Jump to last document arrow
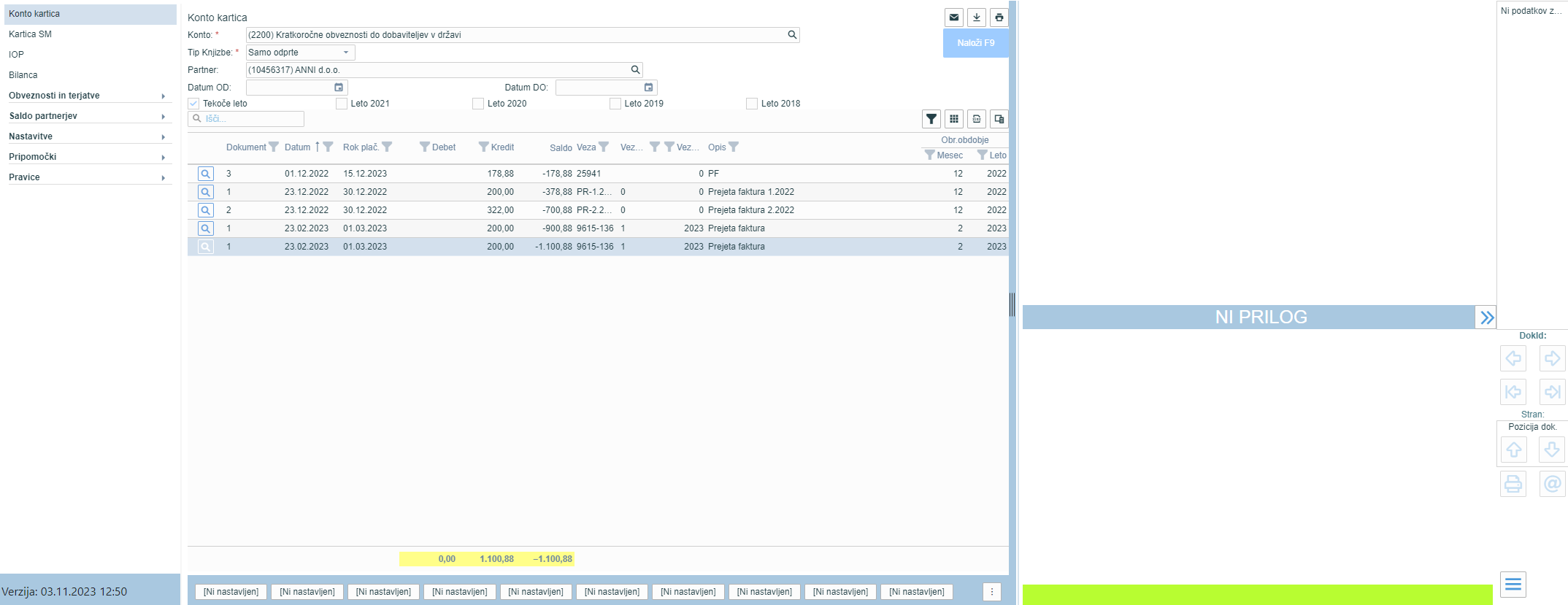1568x605 pixels. 1552,392
